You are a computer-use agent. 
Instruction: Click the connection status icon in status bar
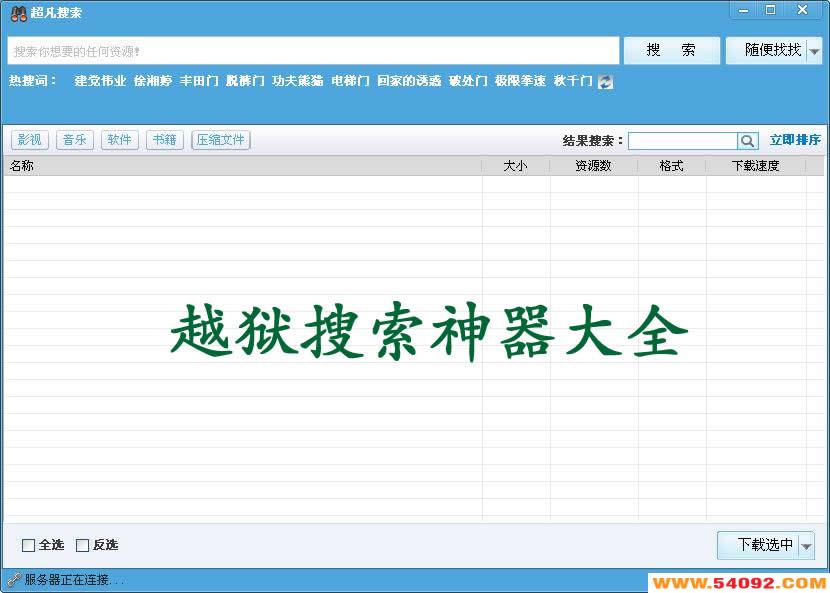coord(14,580)
